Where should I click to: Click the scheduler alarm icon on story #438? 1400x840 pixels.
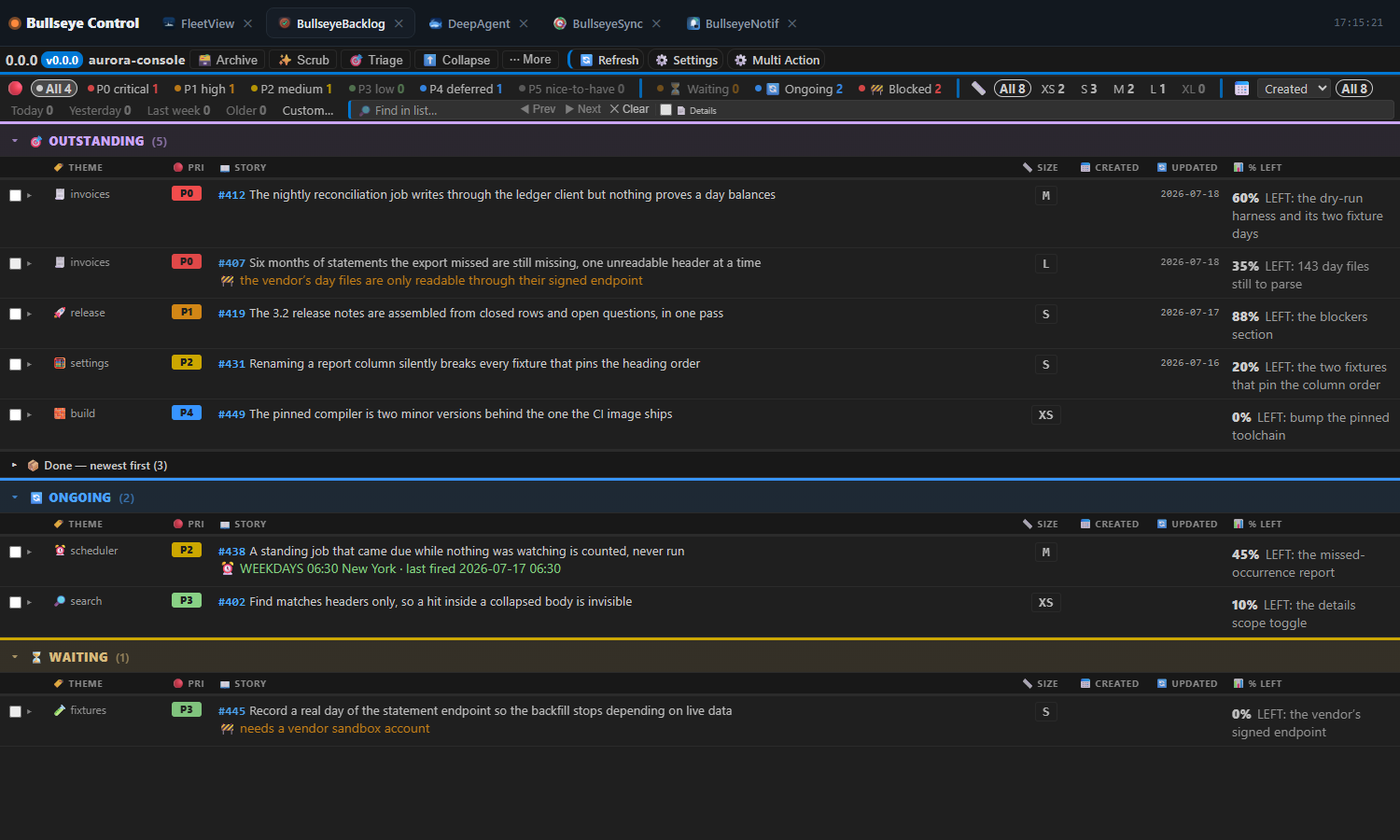[x=60, y=551]
